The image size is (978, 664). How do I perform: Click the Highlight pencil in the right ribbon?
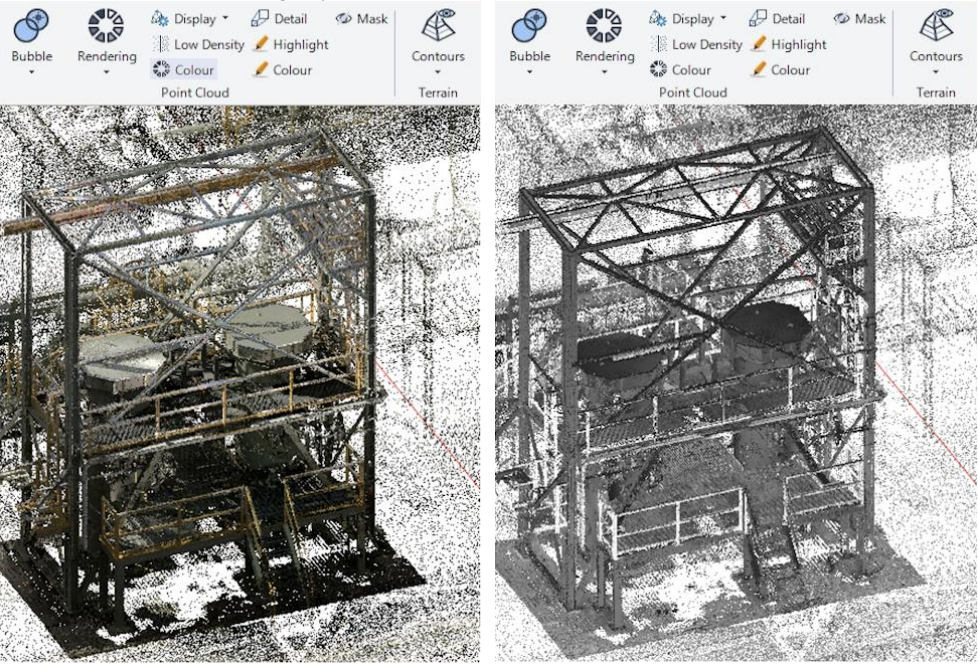(x=788, y=44)
